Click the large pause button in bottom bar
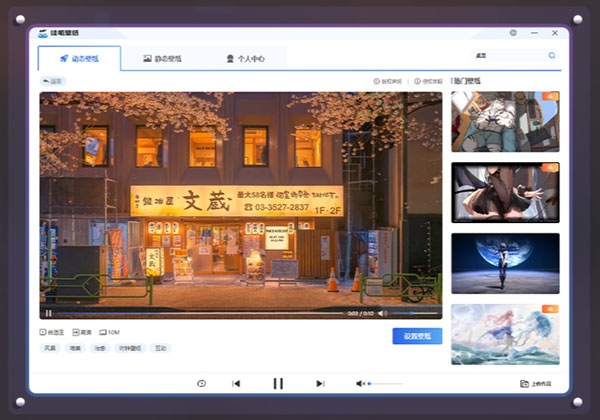The width and height of the screenshot is (600, 420). (278, 383)
